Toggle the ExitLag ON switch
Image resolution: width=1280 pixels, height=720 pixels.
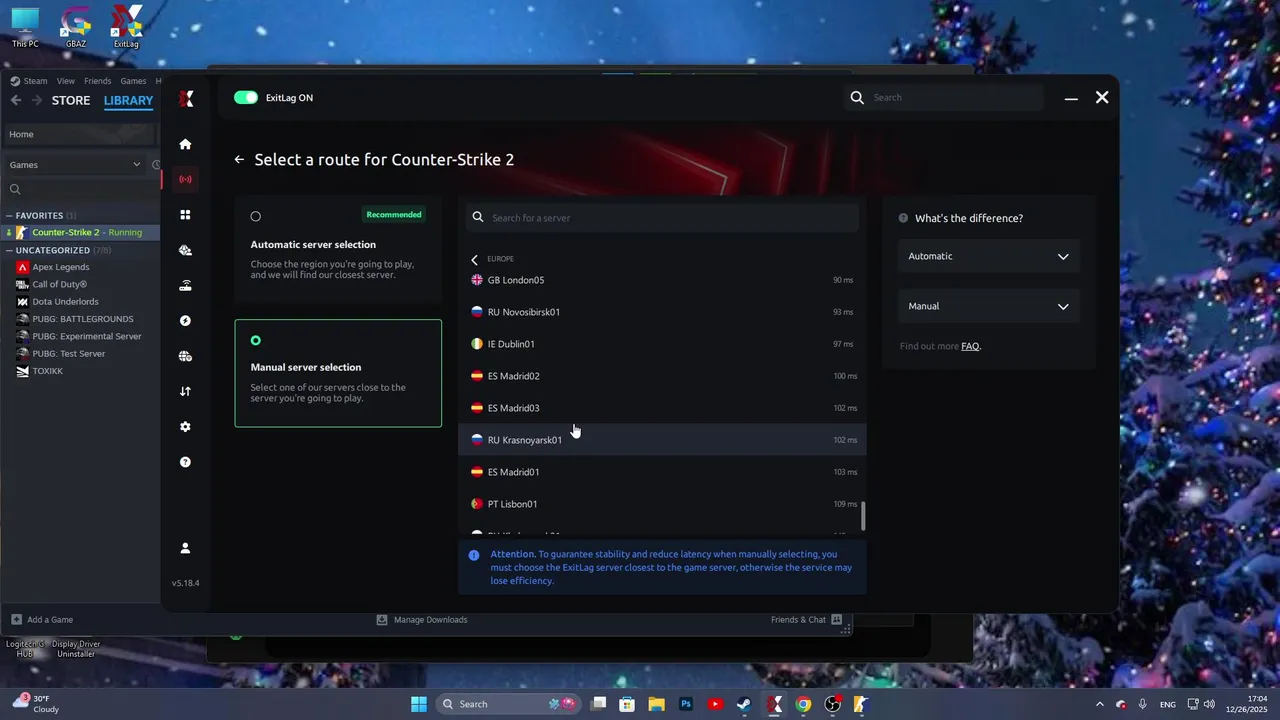[246, 97]
